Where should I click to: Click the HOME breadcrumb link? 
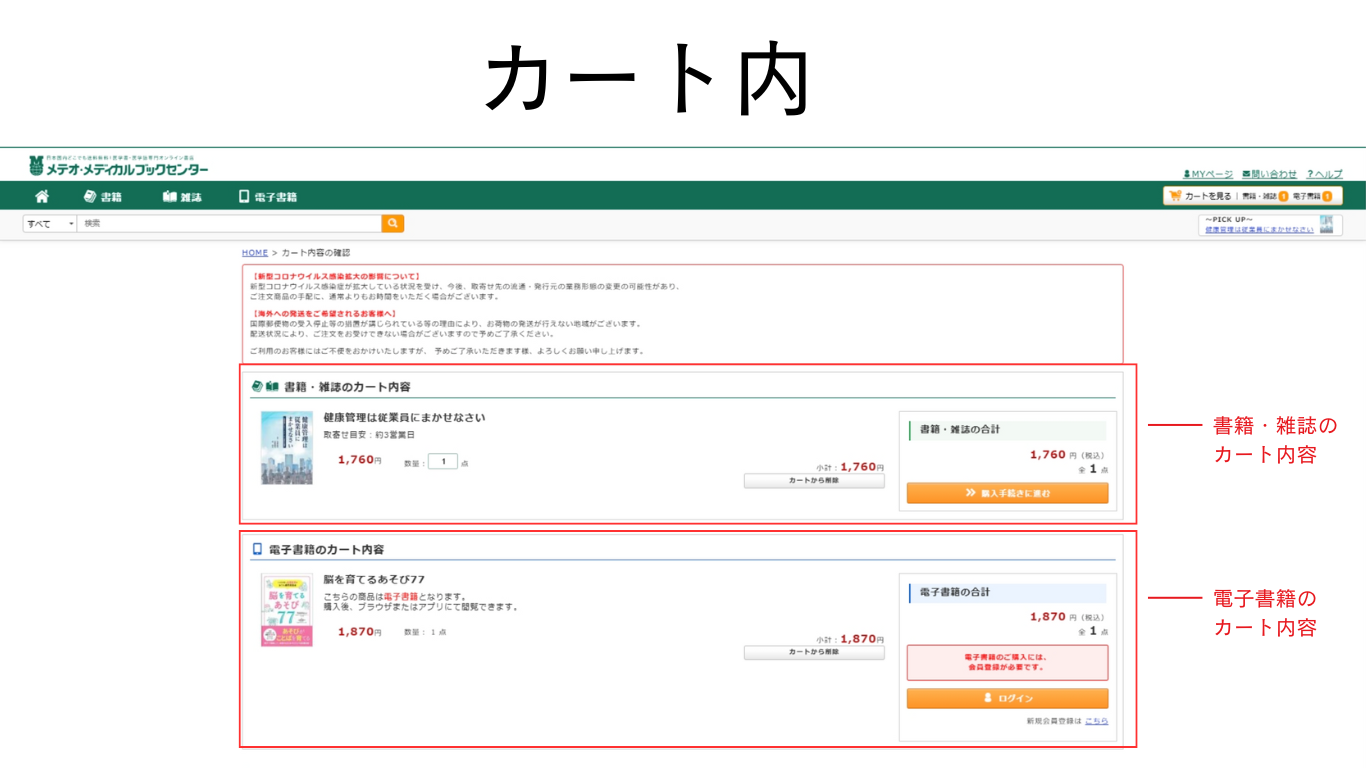255,253
